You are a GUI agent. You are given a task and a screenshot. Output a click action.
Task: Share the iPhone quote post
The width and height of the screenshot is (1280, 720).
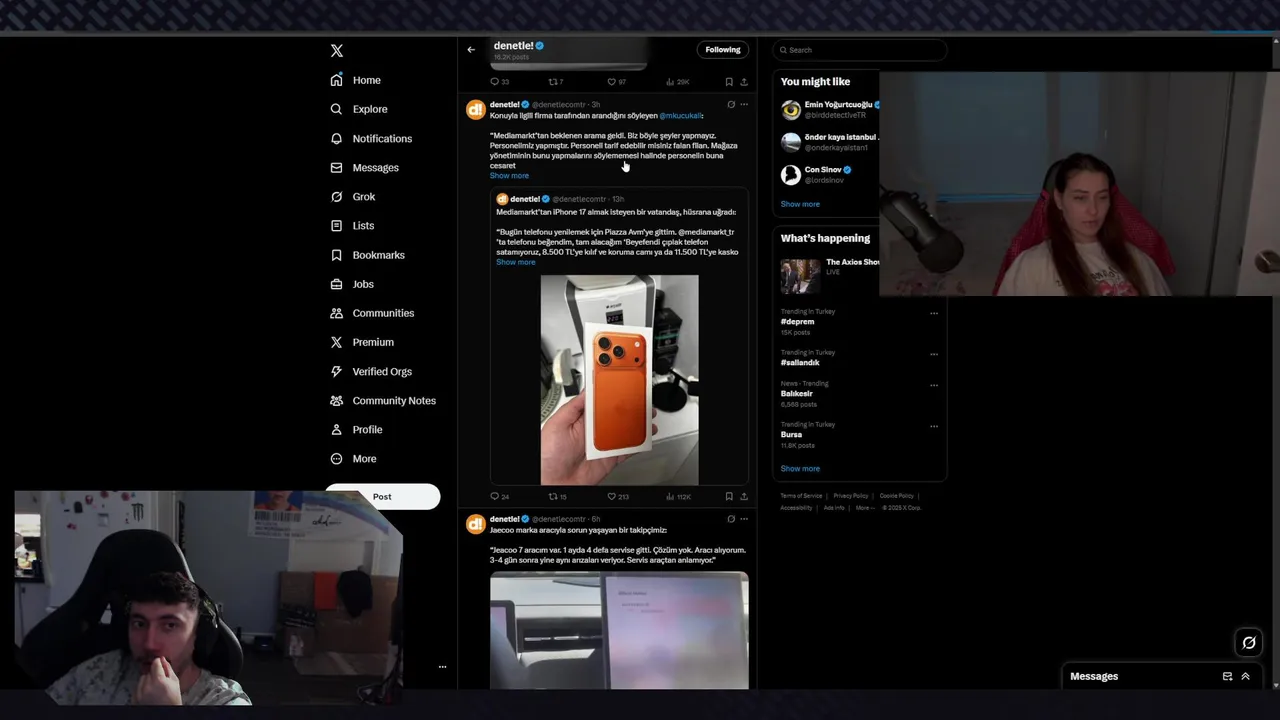(744, 496)
